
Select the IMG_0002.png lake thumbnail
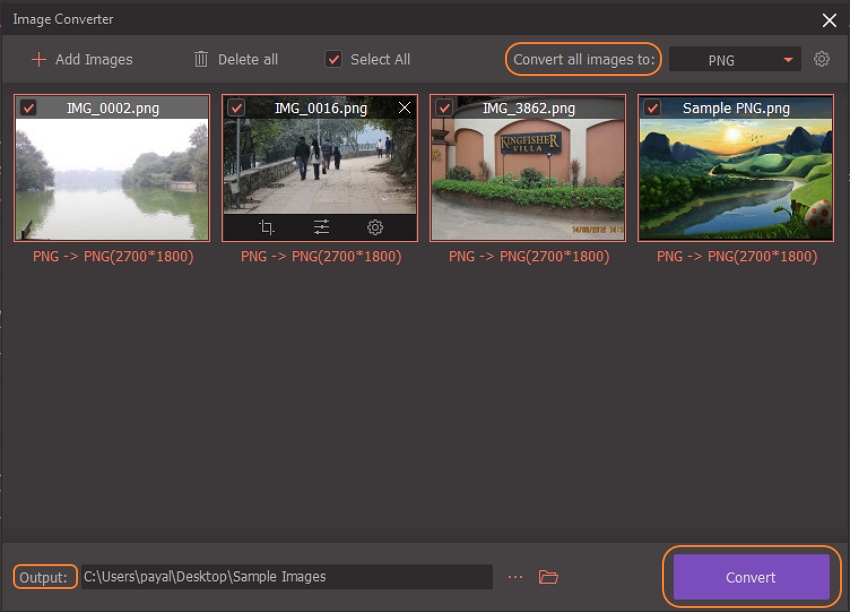click(x=112, y=180)
